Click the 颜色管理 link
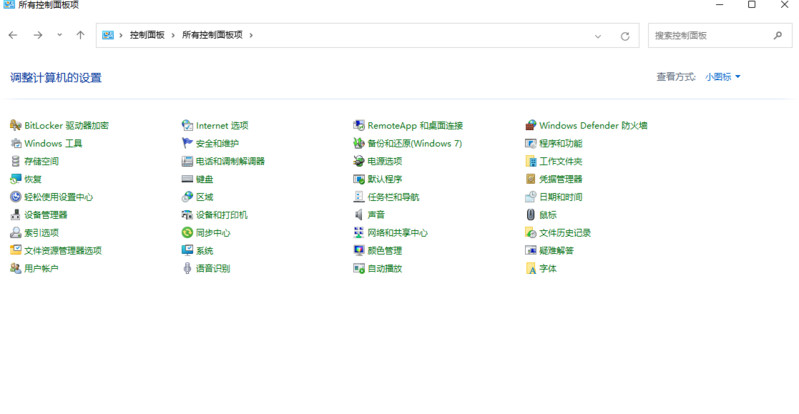 tap(385, 250)
